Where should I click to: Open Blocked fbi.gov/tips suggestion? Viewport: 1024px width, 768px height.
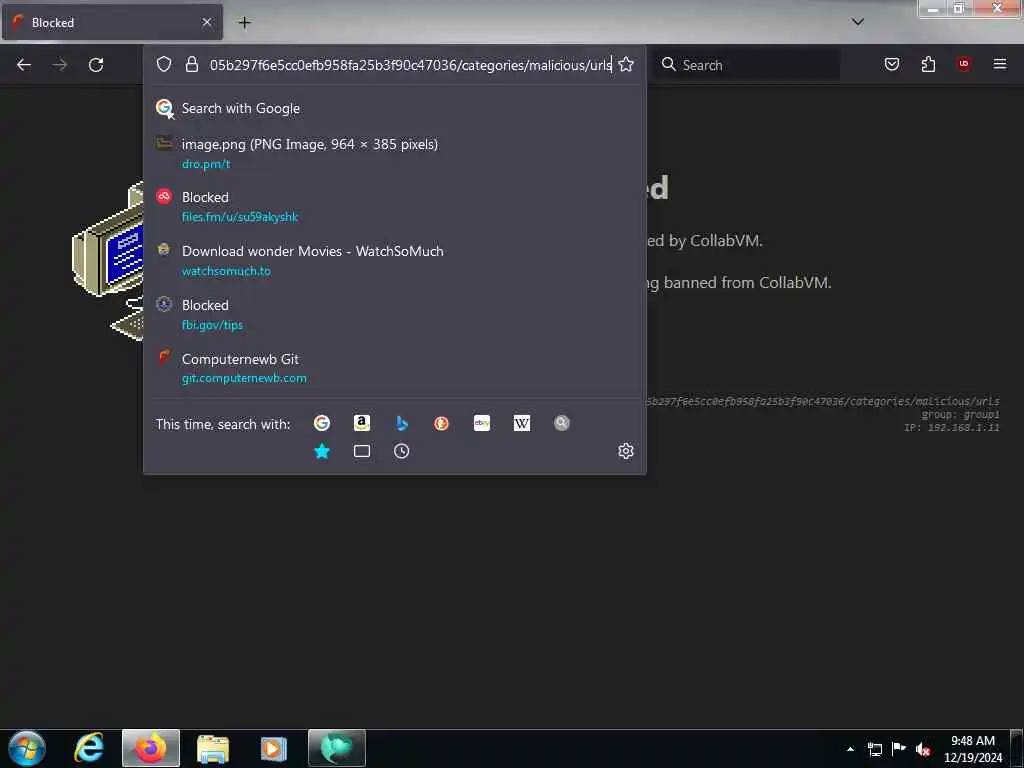[394, 314]
